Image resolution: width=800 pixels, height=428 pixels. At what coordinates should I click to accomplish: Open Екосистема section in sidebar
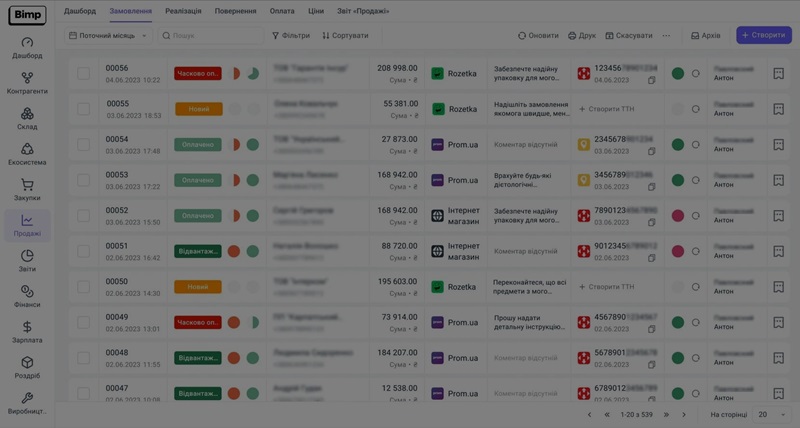pos(27,154)
